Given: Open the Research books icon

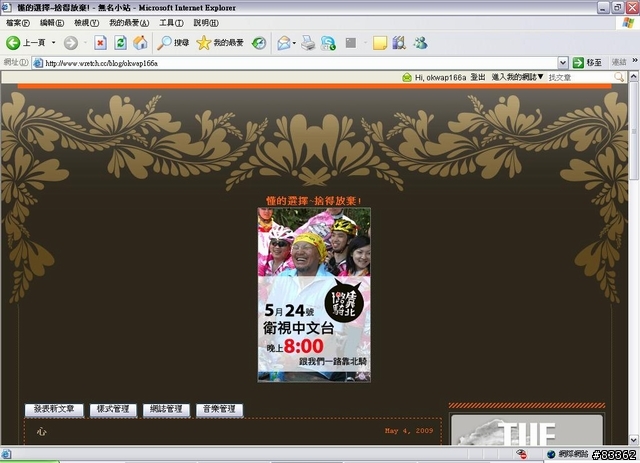Looking at the screenshot, I should point(399,42).
